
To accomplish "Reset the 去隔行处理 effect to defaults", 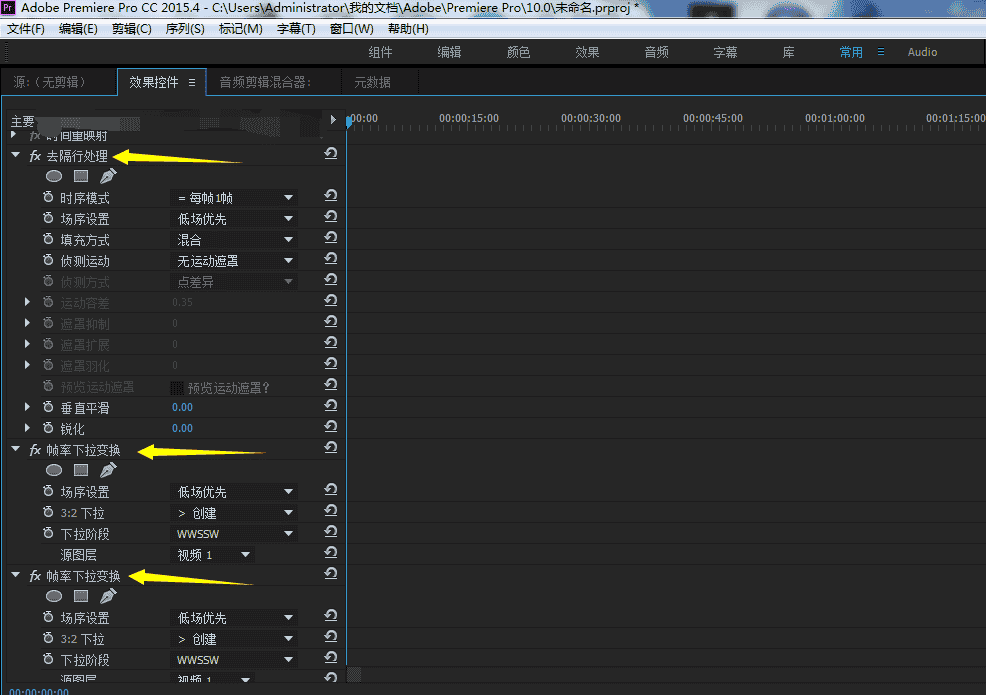I will [x=330, y=153].
